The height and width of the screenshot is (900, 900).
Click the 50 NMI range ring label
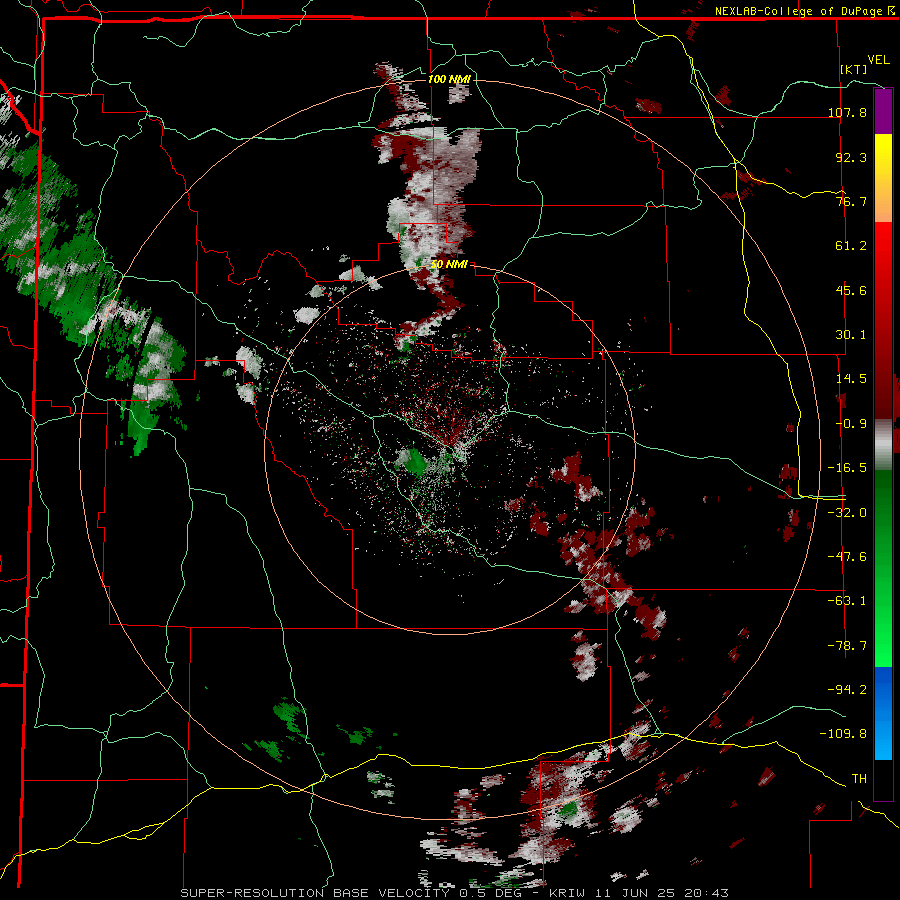tap(449, 265)
